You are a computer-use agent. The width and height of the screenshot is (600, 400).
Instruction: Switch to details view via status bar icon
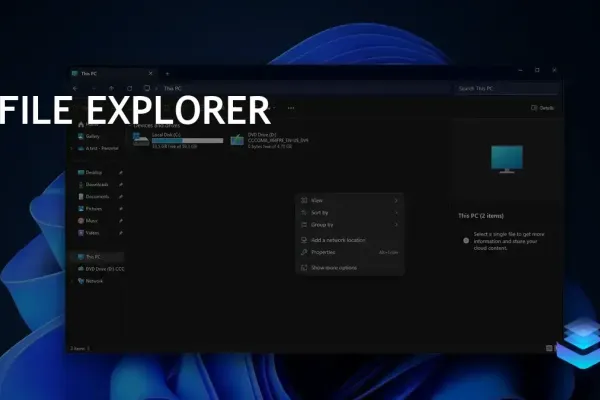pos(549,348)
